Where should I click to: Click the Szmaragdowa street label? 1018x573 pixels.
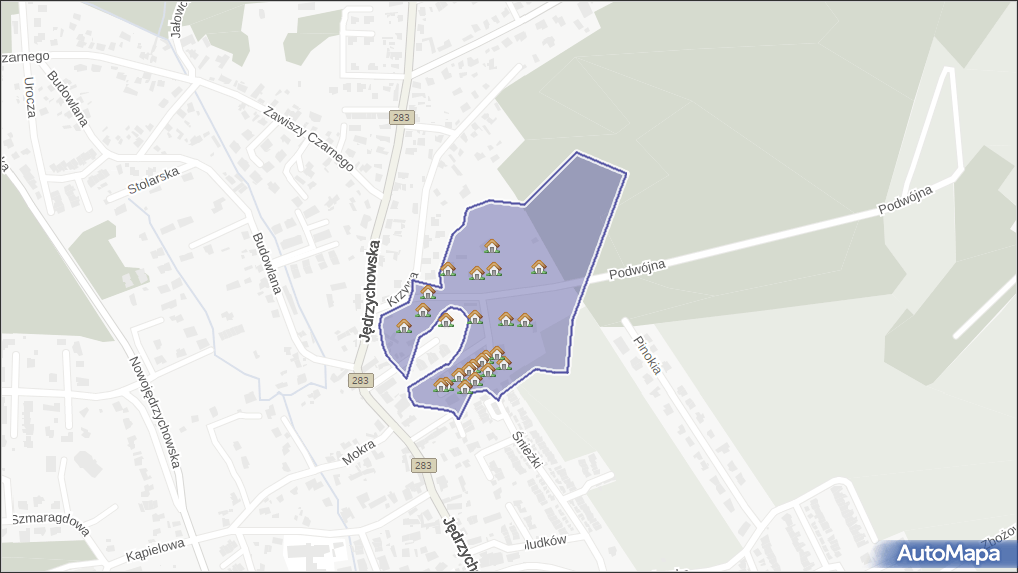click(x=50, y=524)
